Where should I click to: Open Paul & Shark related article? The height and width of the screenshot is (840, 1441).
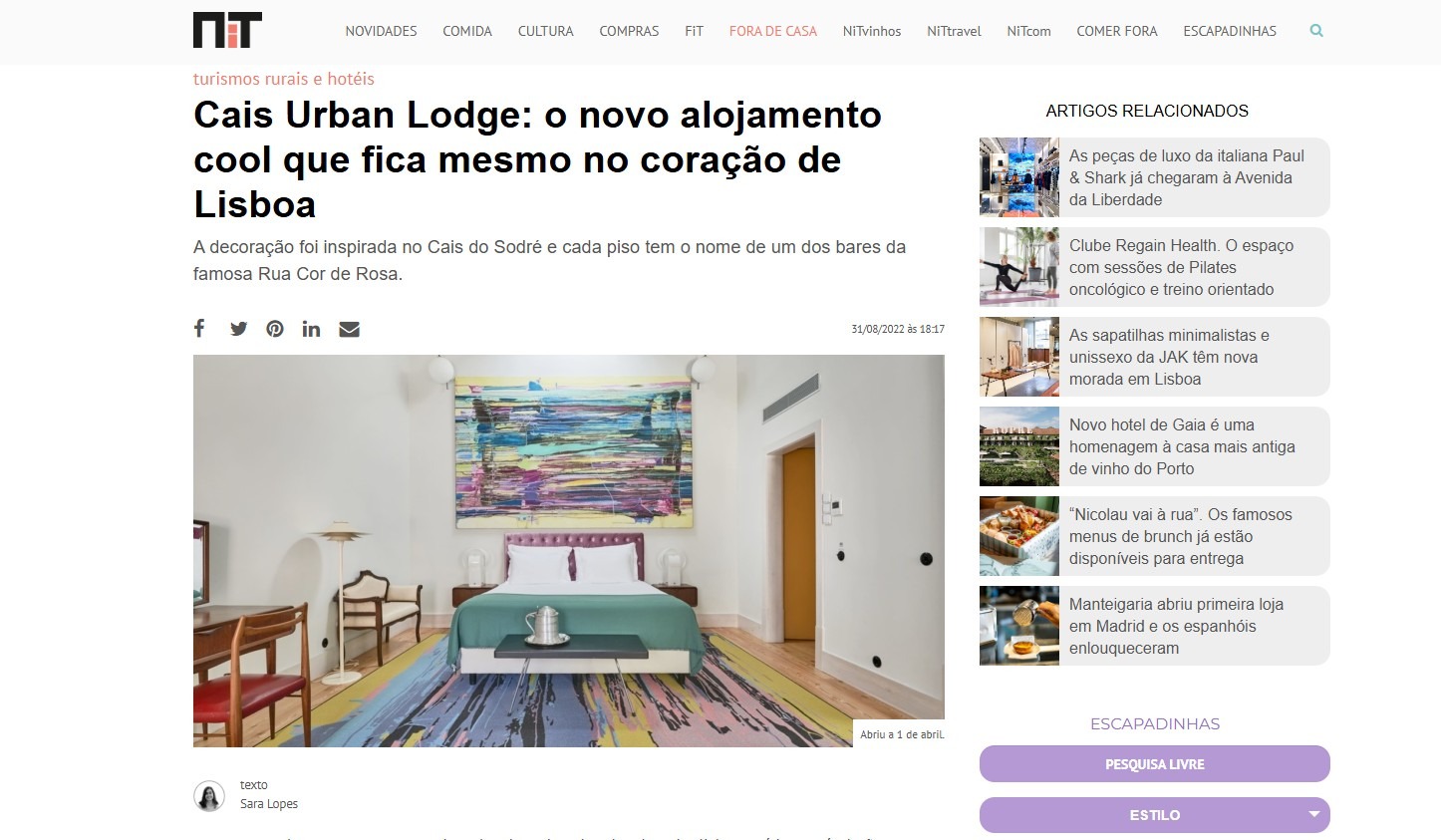(1154, 177)
